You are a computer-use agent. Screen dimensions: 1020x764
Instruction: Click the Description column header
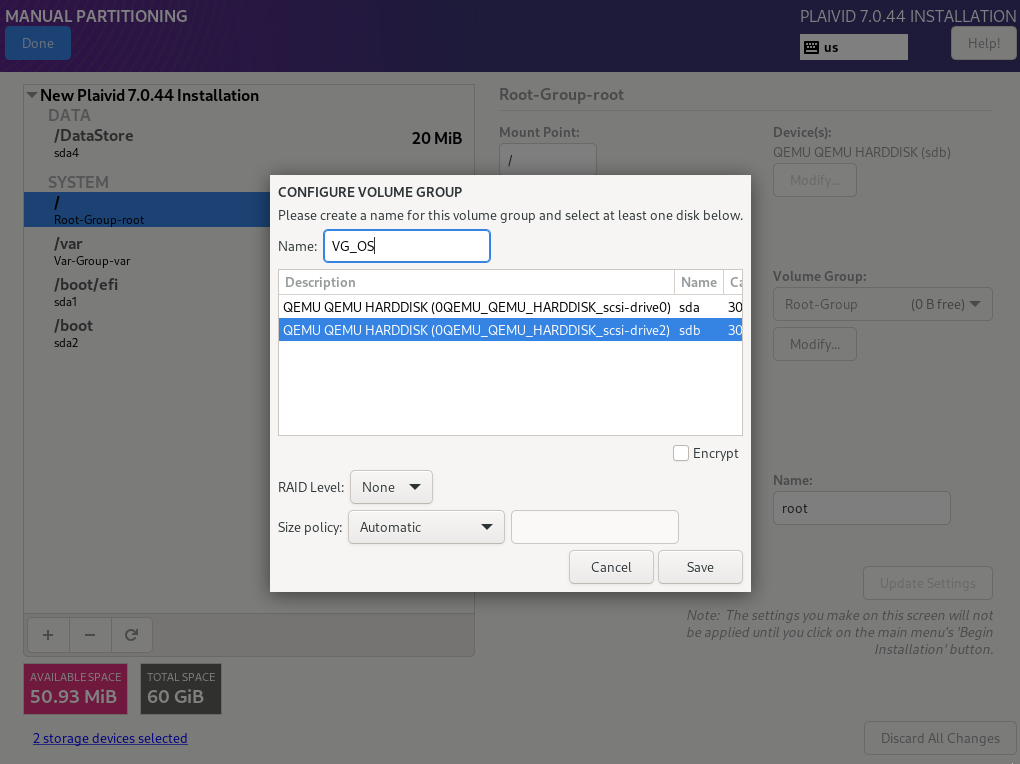(x=476, y=282)
